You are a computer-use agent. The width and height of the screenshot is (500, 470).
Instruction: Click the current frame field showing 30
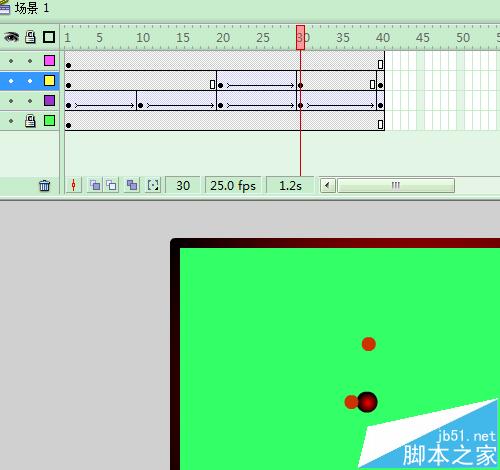183,185
